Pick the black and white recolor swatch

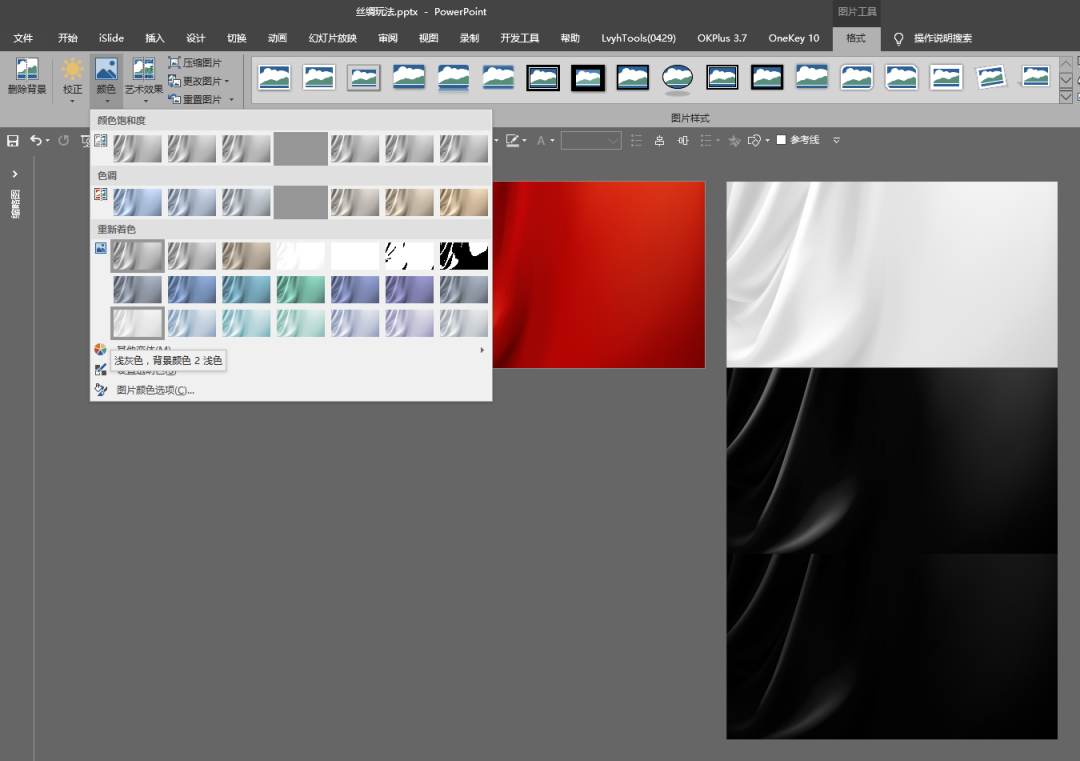tap(464, 256)
